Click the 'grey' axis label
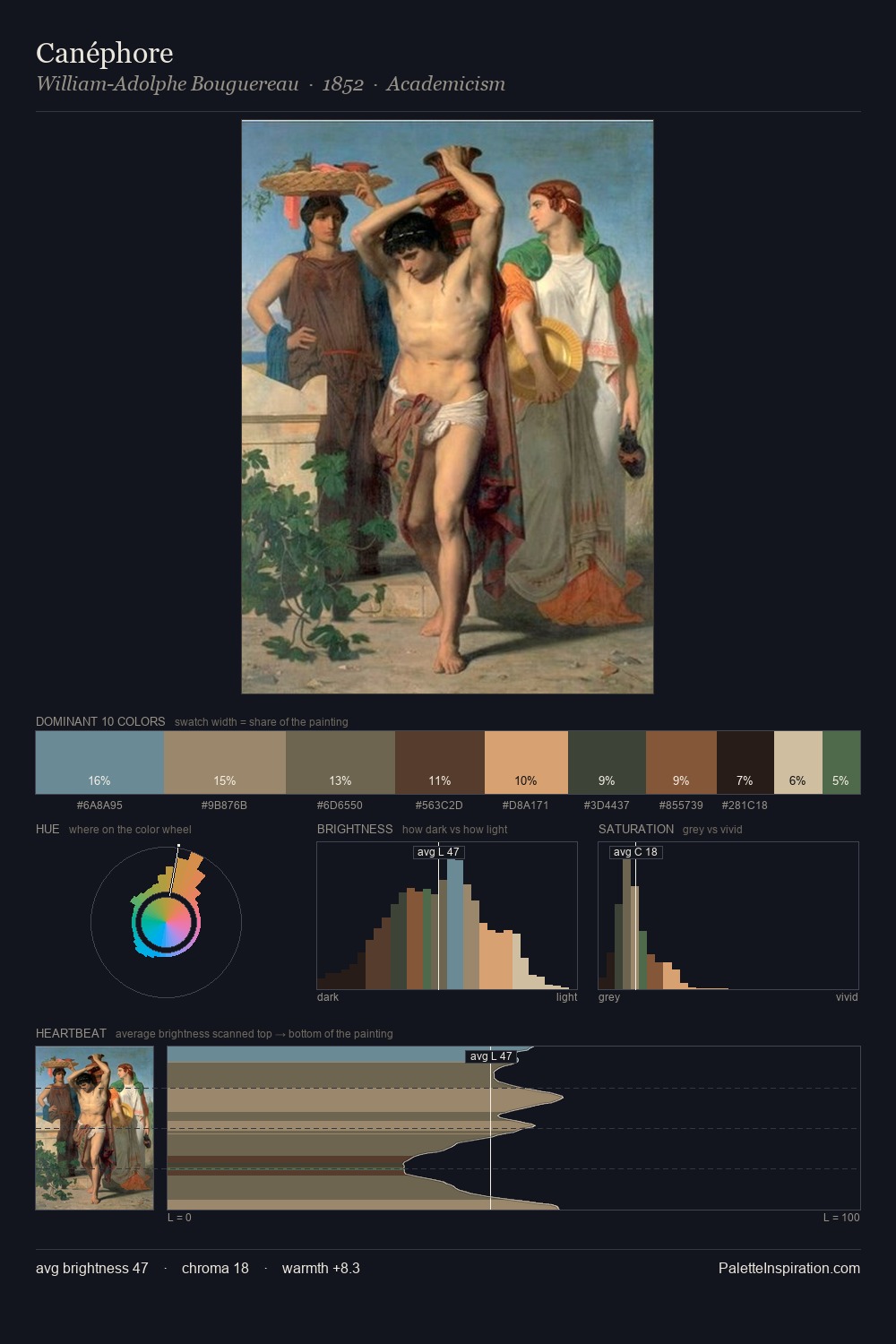Image resolution: width=896 pixels, height=1344 pixels. click(609, 997)
